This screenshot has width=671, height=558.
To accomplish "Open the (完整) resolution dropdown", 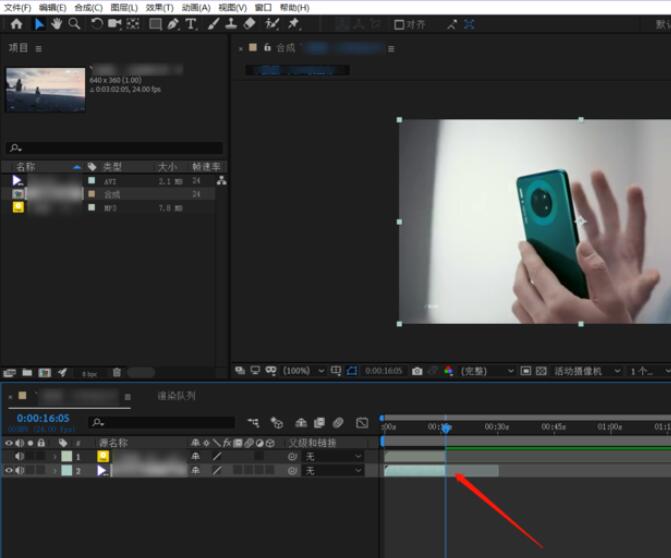I will click(478, 371).
